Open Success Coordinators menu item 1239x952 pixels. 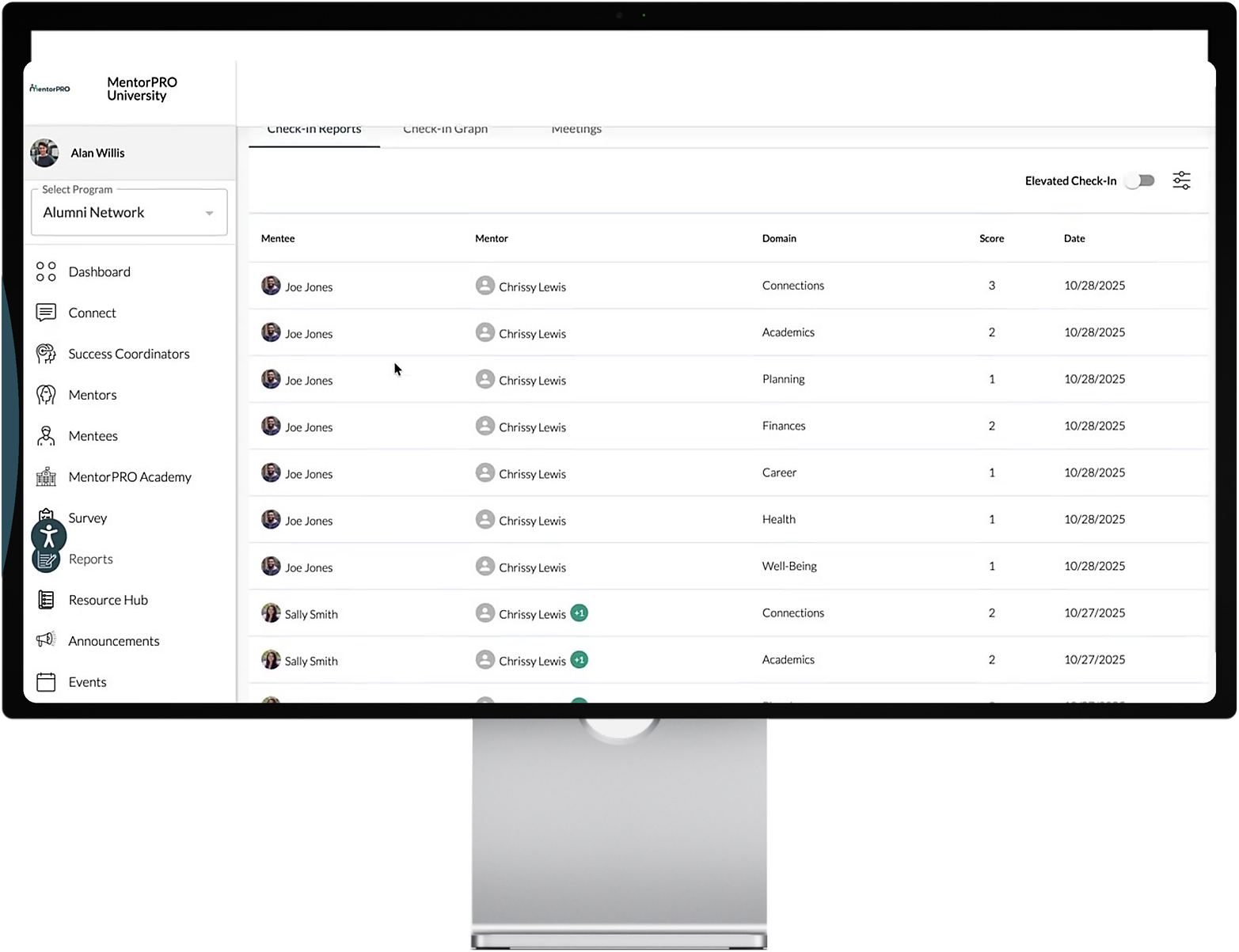(129, 354)
